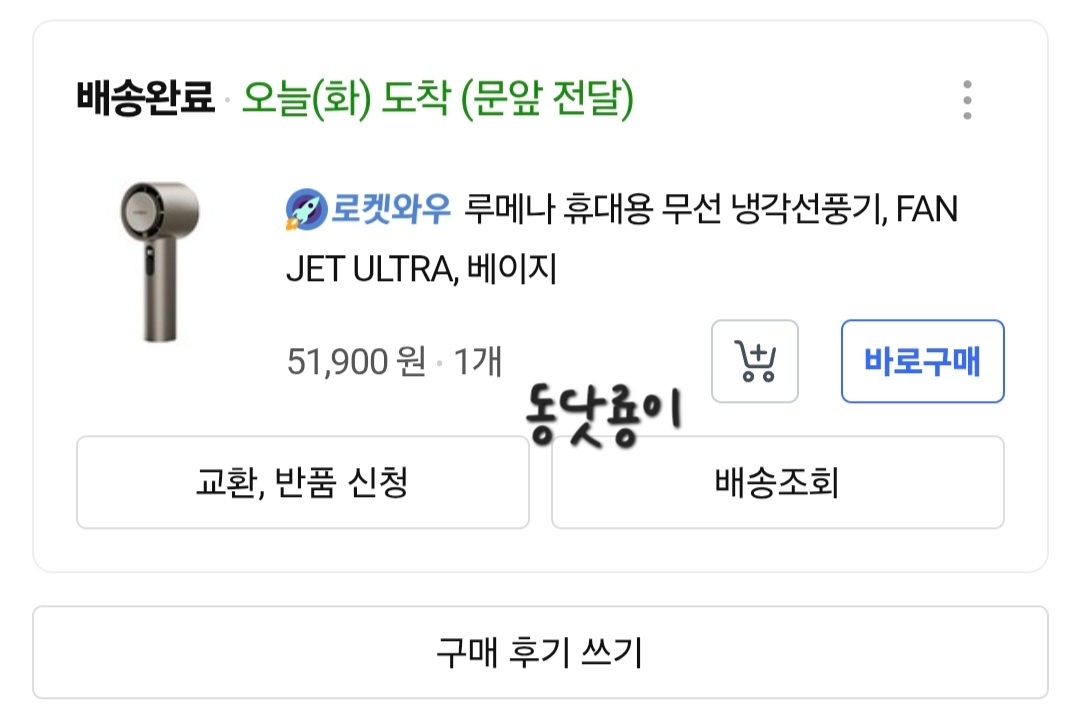The height and width of the screenshot is (718, 1080).
Task: Click the 51,900 원 price
Action: pos(356,361)
